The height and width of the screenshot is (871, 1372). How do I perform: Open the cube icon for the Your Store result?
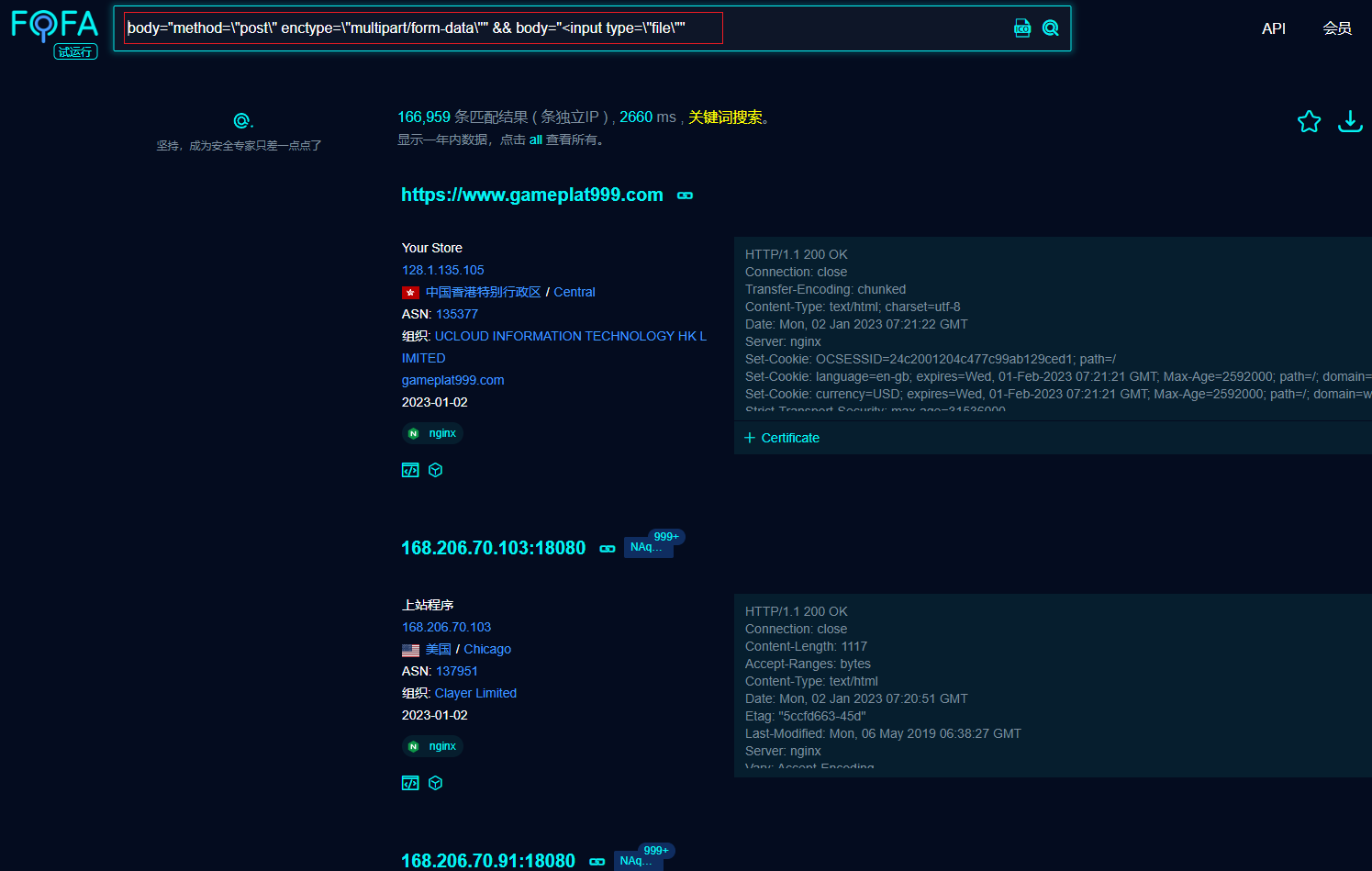pos(436,470)
